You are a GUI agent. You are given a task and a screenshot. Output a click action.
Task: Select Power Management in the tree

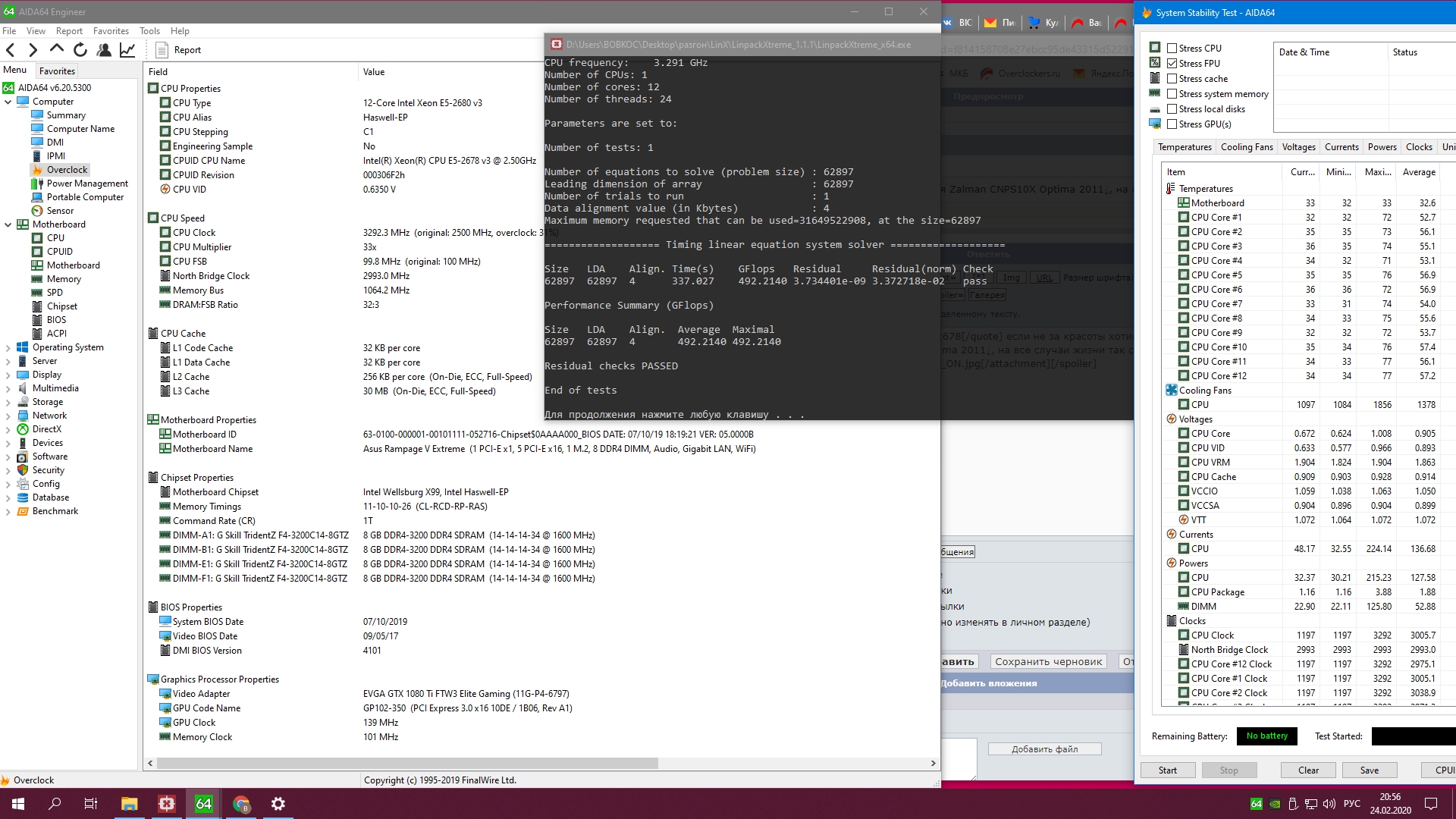point(86,184)
